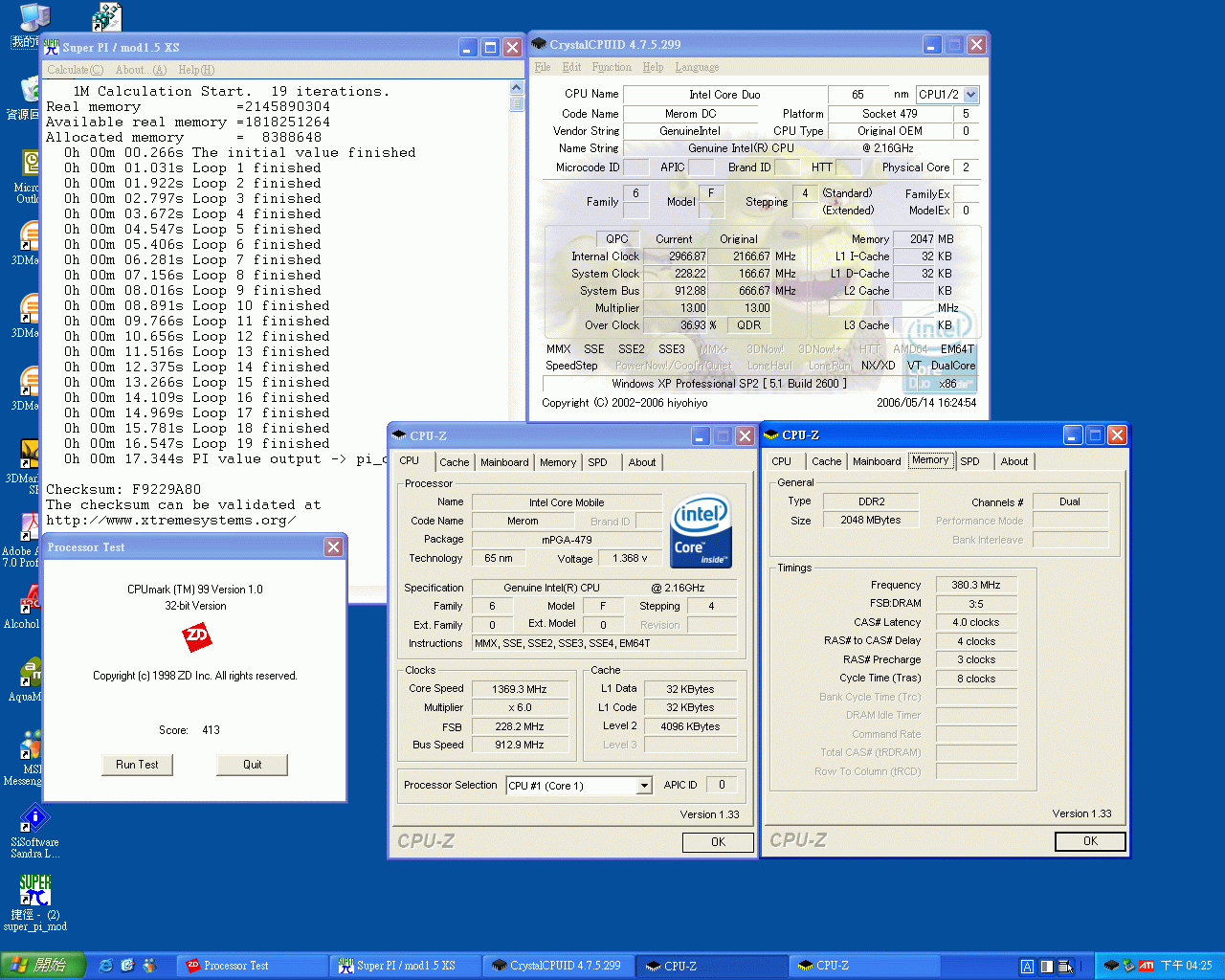Open the Language menu in CrystalCPUID
The height and width of the screenshot is (980, 1225).
pyautogui.click(x=697, y=67)
